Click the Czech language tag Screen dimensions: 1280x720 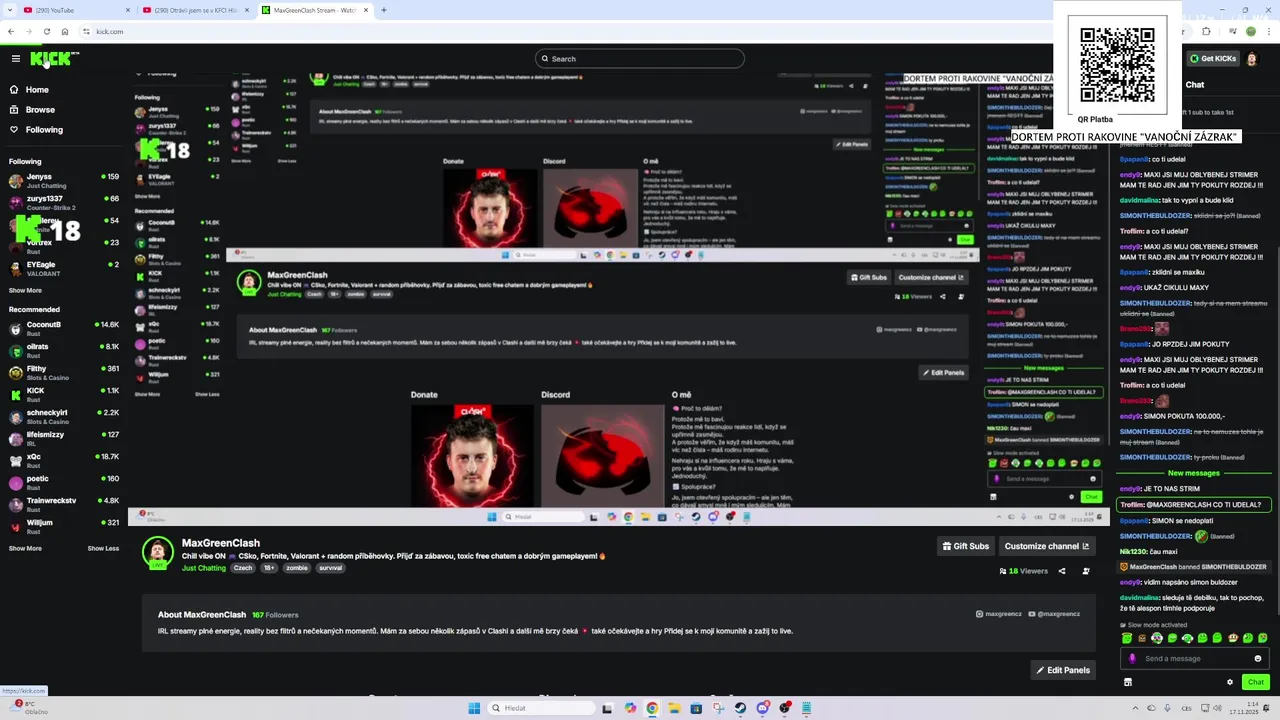pyautogui.click(x=243, y=568)
